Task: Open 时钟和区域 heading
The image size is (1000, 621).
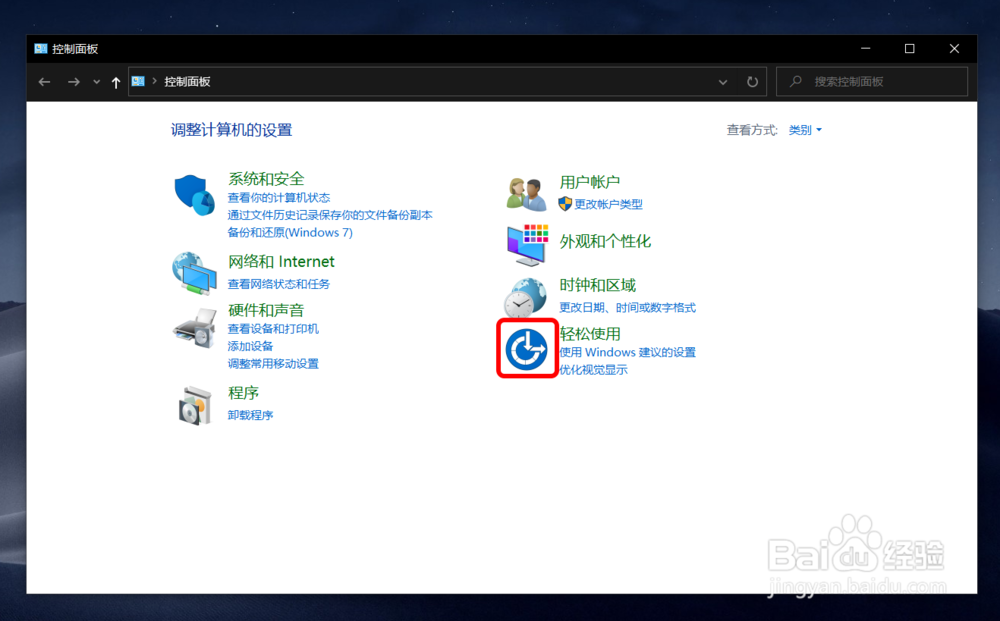Action: coord(598,285)
